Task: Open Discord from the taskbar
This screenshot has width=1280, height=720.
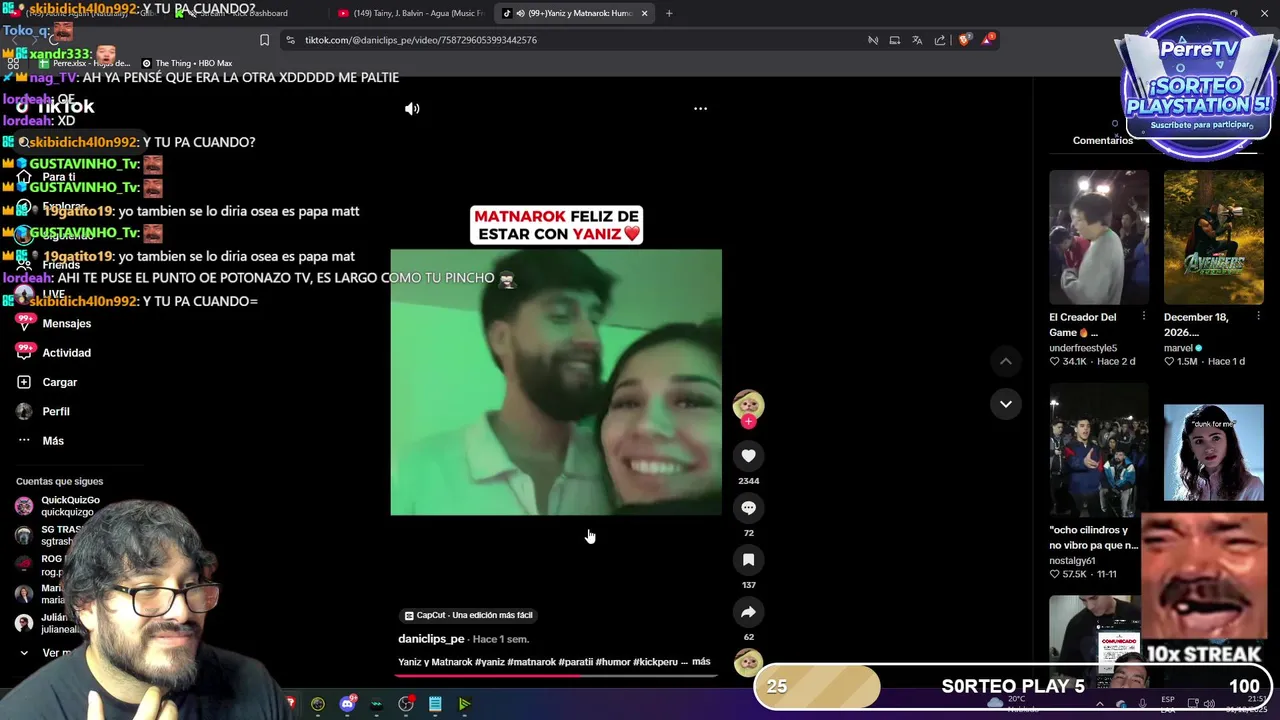Action: click(347, 704)
